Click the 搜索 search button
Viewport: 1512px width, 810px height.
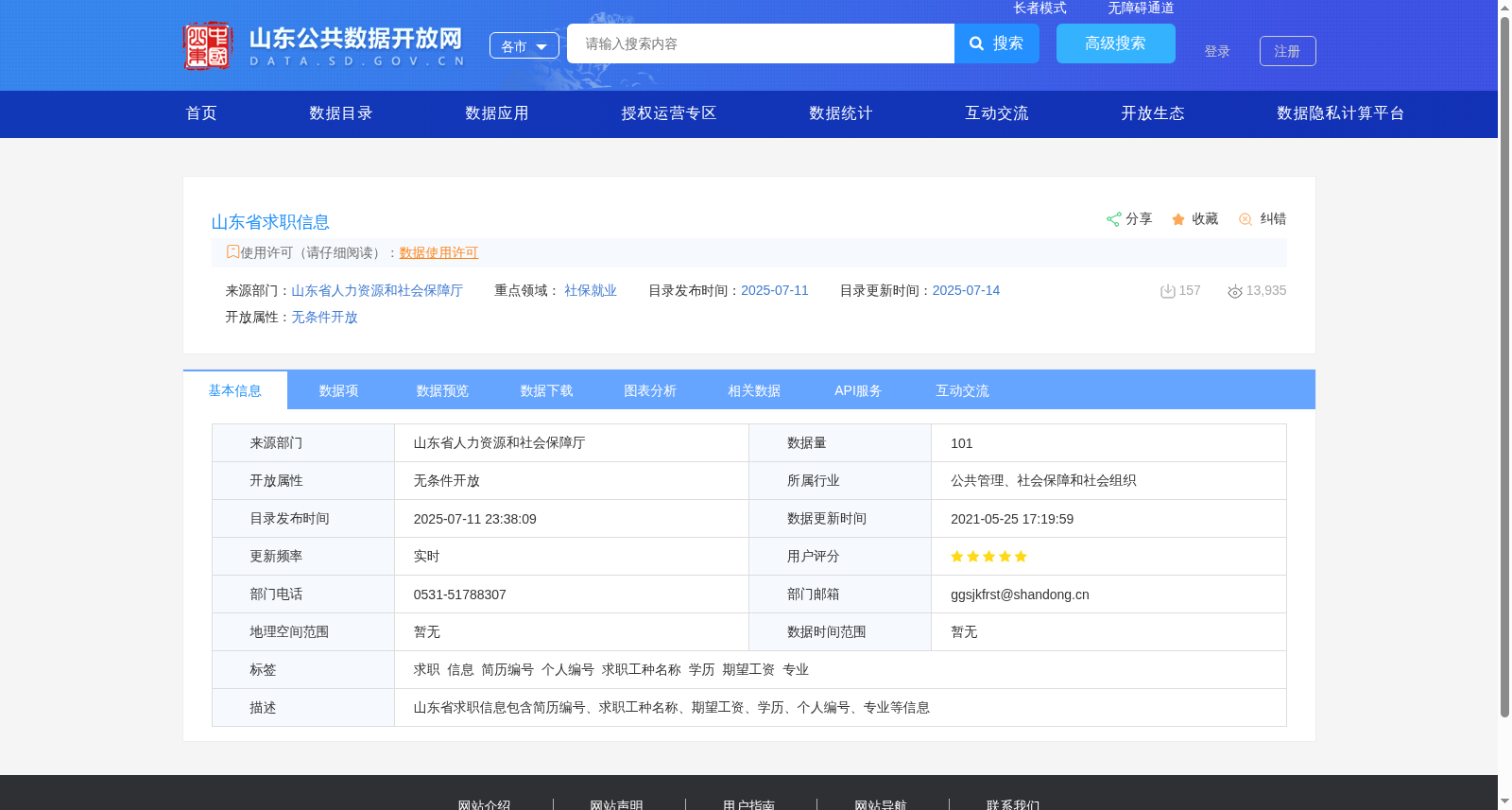click(x=997, y=43)
